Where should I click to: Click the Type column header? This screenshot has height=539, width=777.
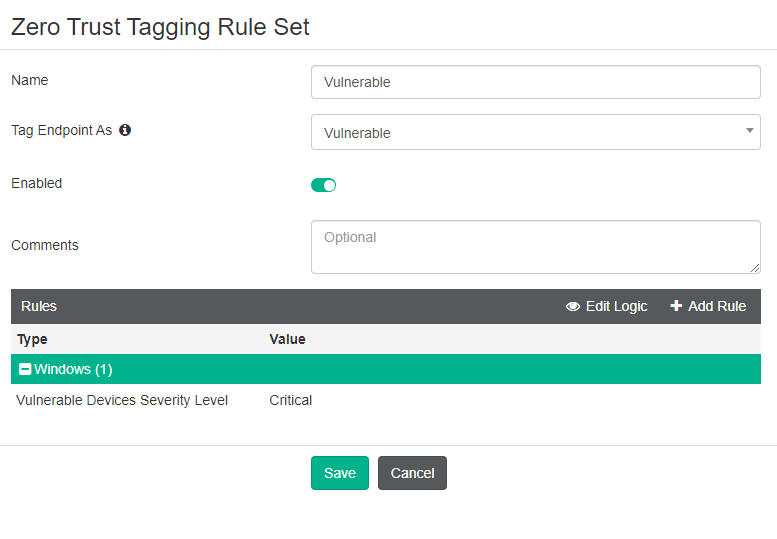pos(32,339)
